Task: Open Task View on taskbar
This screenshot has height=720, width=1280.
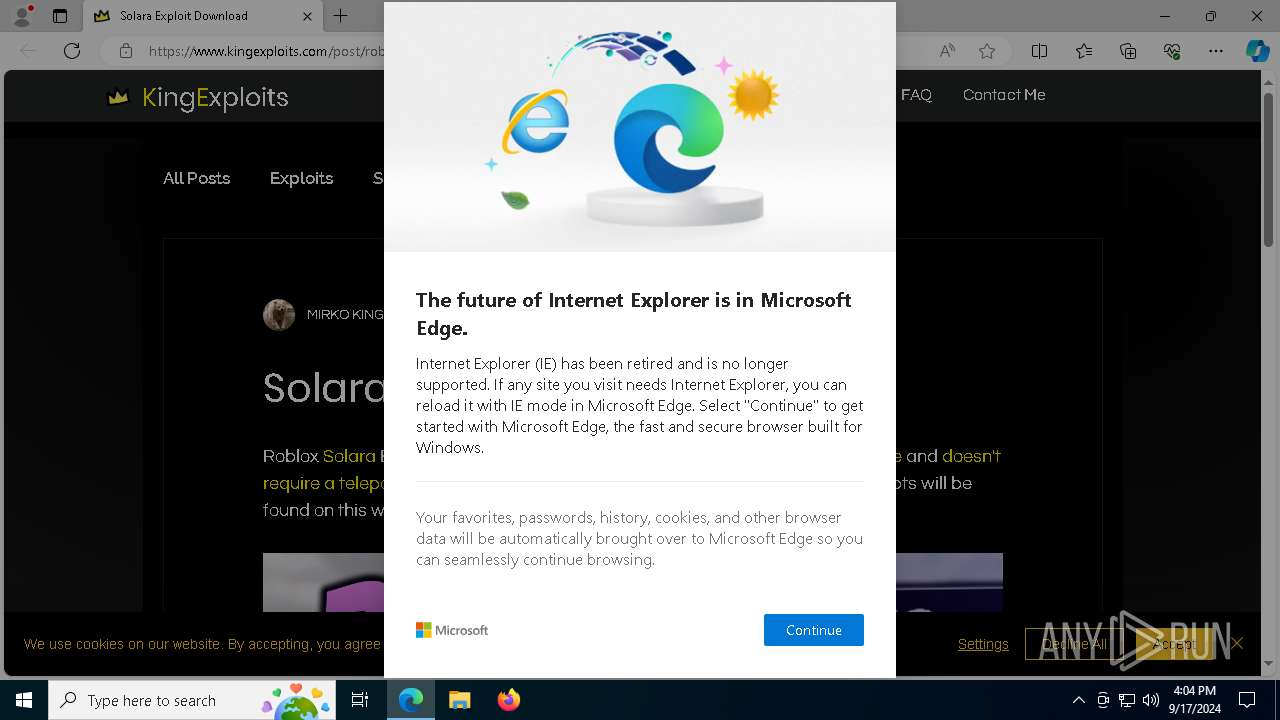Action: tap(360, 700)
